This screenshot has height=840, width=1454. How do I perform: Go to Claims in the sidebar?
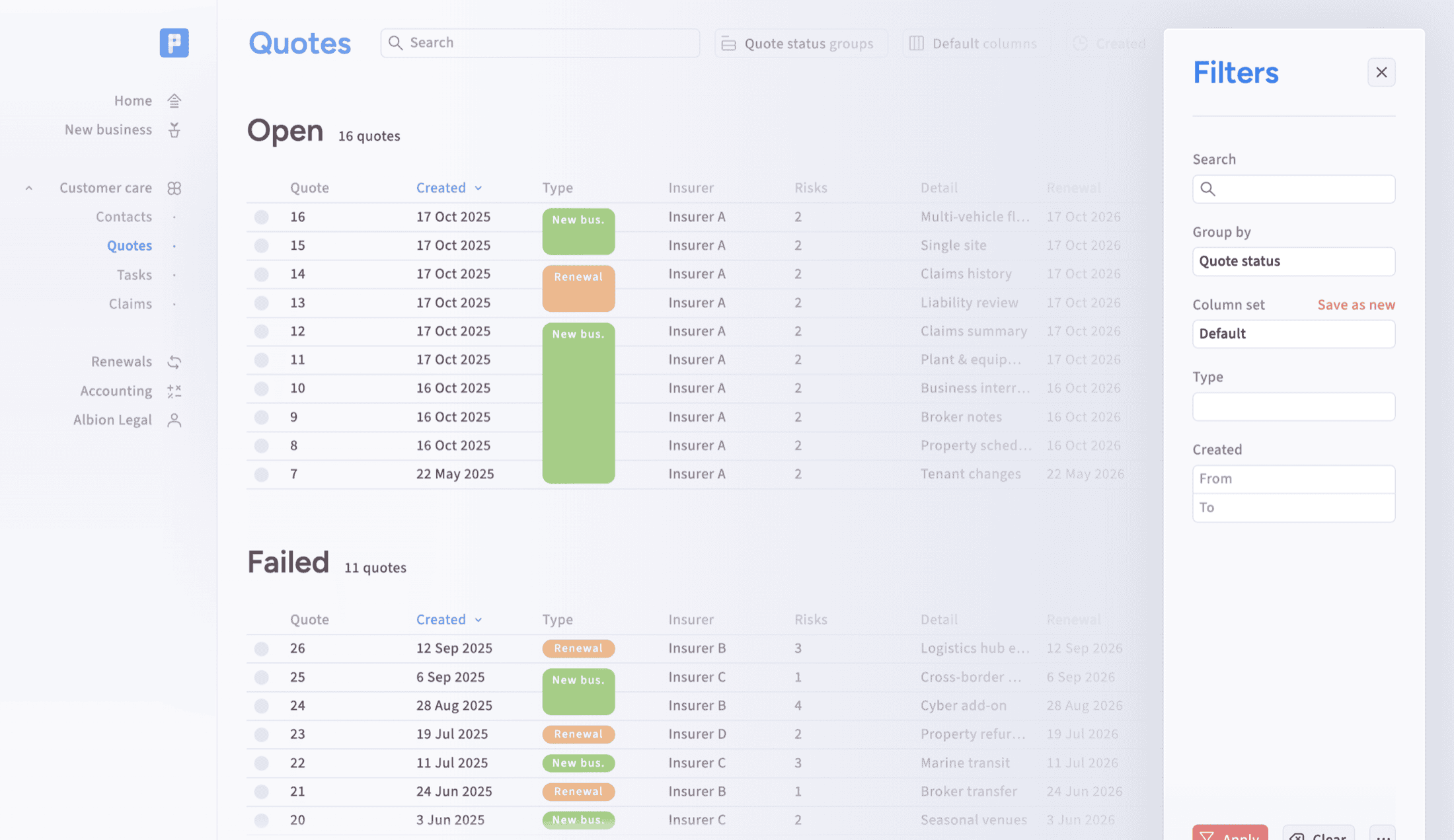(130, 303)
